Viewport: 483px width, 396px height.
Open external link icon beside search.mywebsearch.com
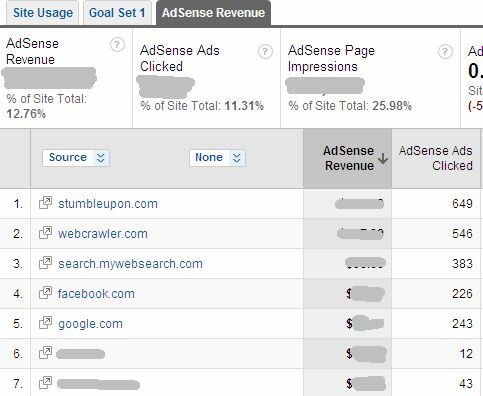tap(45, 263)
